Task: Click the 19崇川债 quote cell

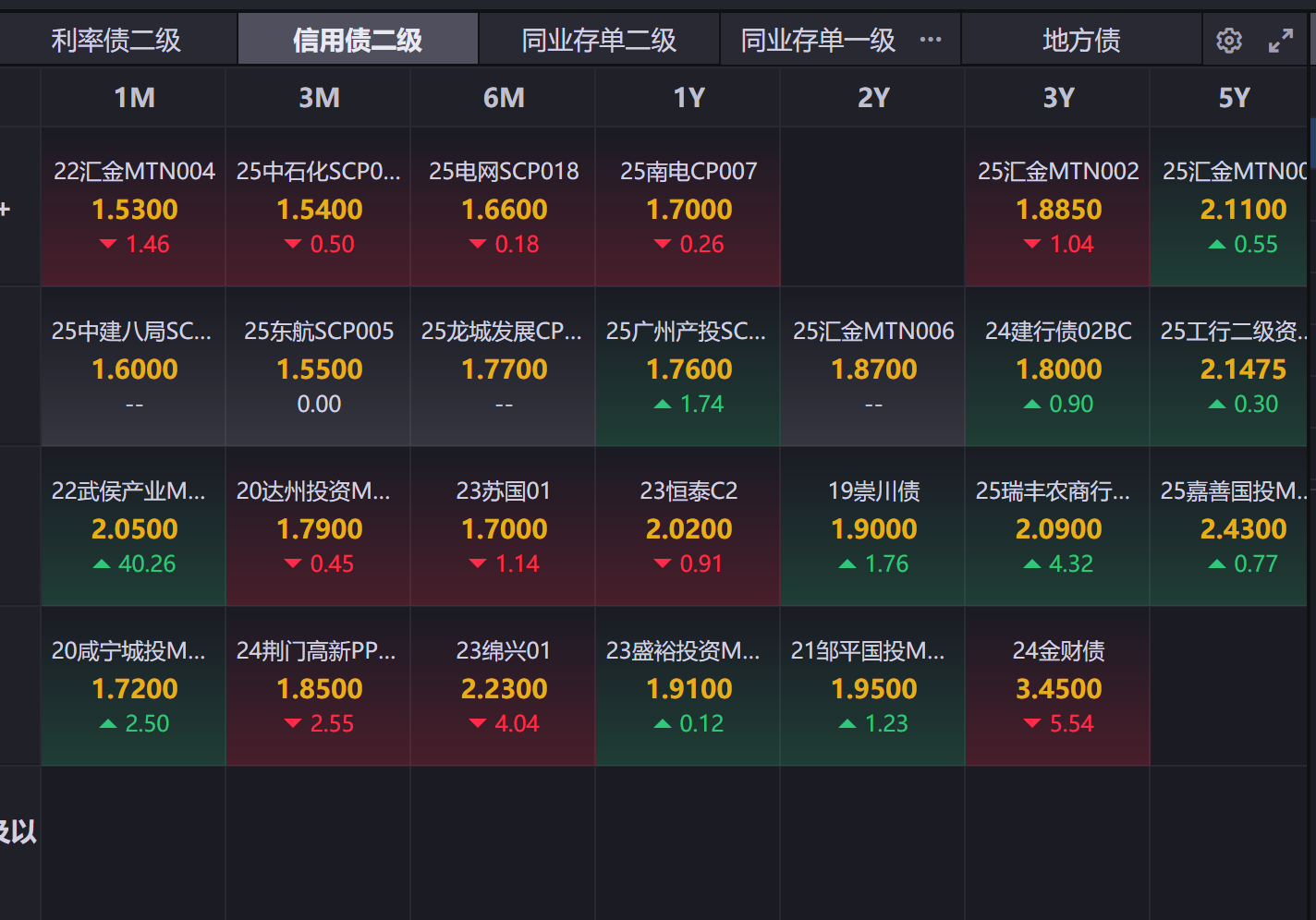Action: [x=873, y=527]
